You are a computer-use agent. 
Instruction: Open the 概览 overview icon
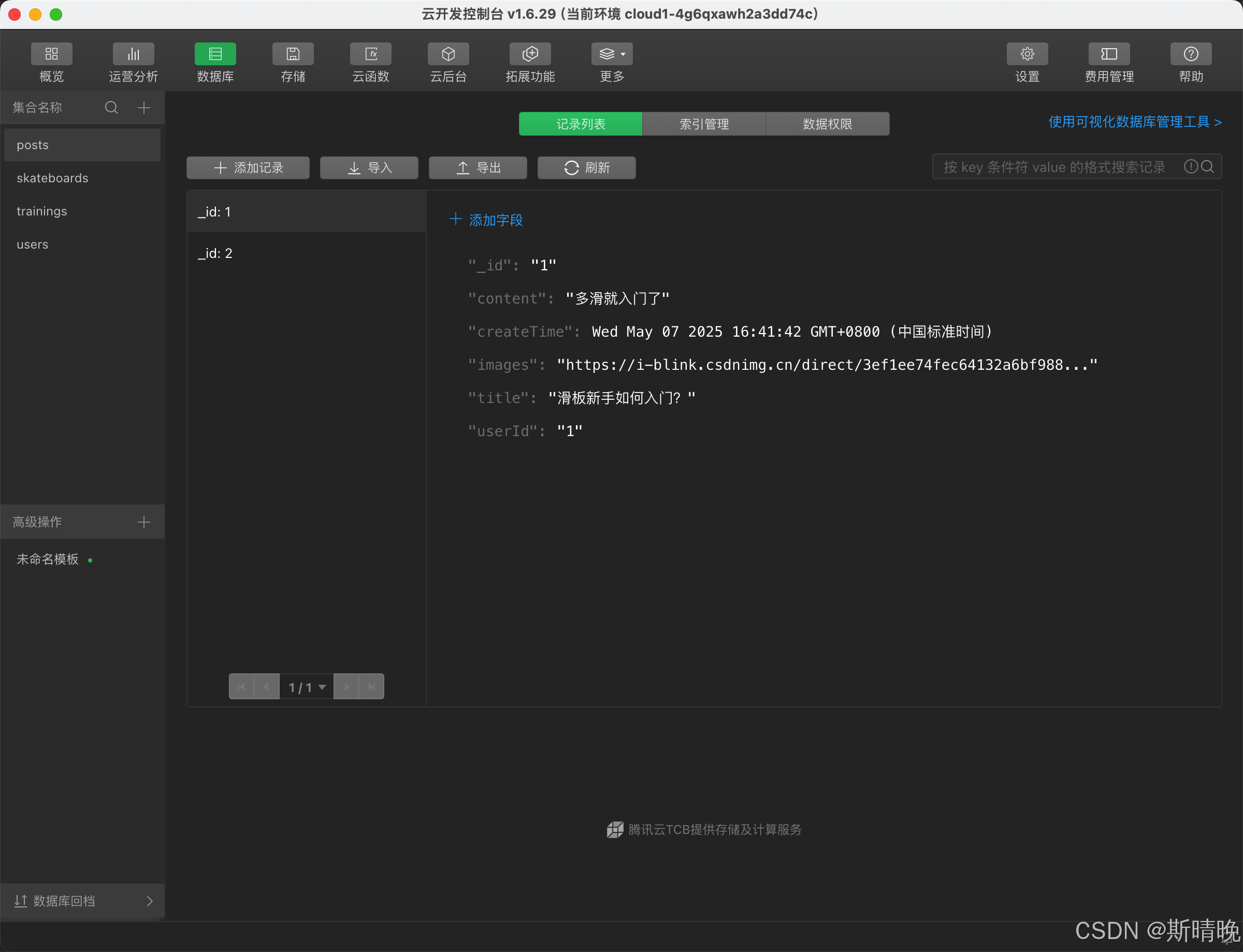pyautogui.click(x=51, y=54)
